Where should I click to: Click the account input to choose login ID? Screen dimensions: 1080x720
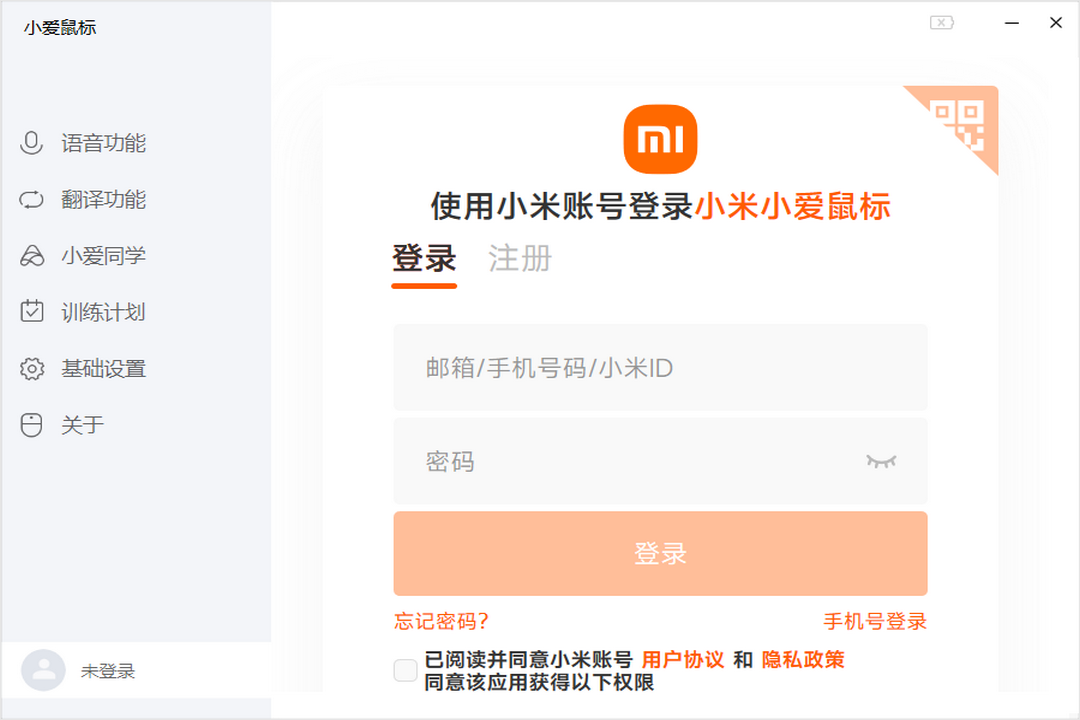(660, 367)
